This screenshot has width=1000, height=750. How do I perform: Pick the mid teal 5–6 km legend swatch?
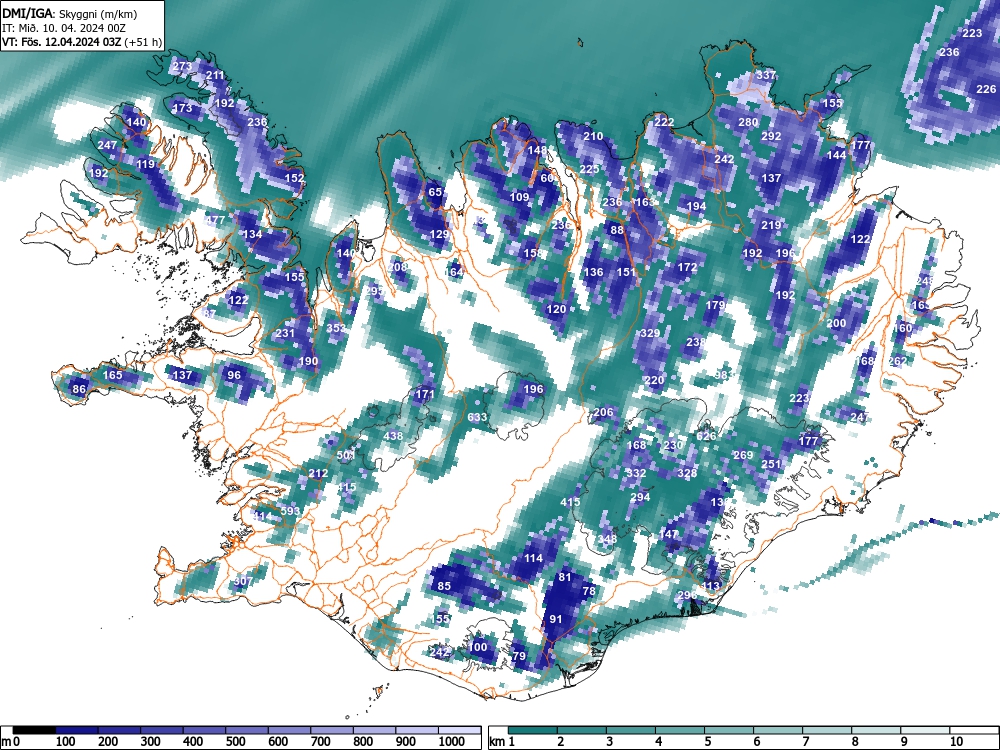click(729, 730)
